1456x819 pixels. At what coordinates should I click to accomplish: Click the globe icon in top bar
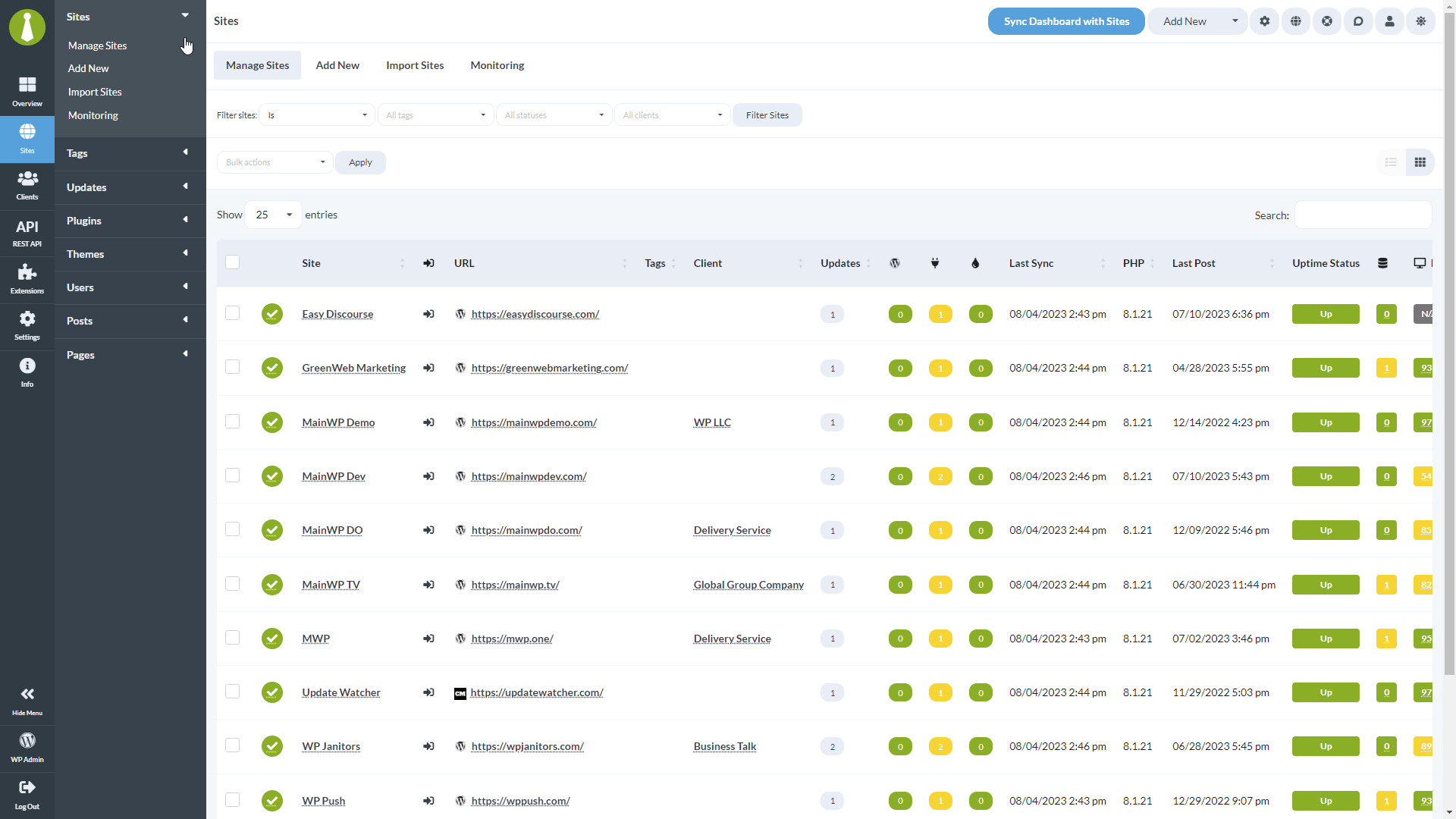pos(1296,21)
